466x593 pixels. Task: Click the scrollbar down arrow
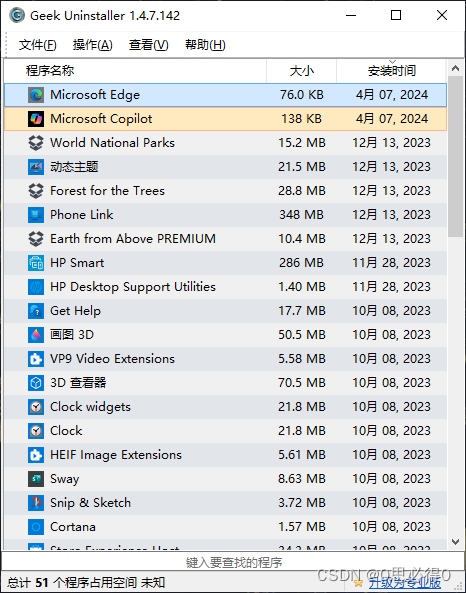coord(456,542)
